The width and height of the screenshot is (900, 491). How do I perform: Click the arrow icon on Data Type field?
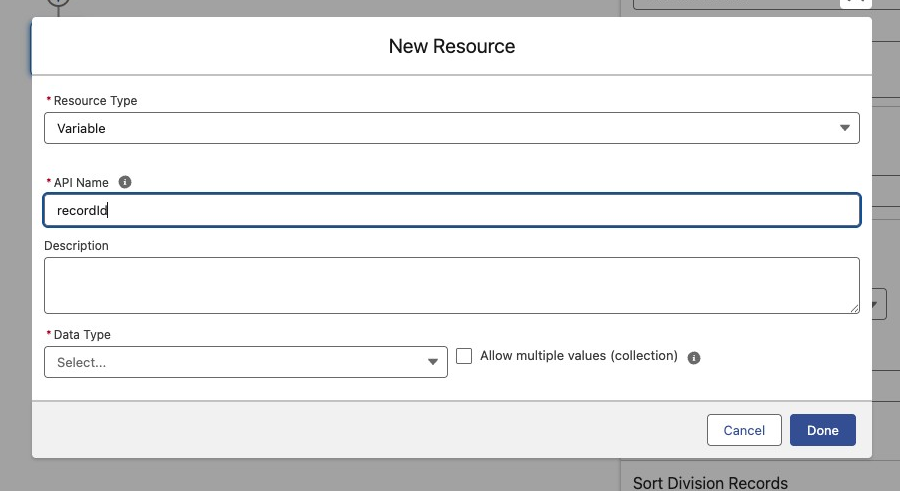(433, 362)
